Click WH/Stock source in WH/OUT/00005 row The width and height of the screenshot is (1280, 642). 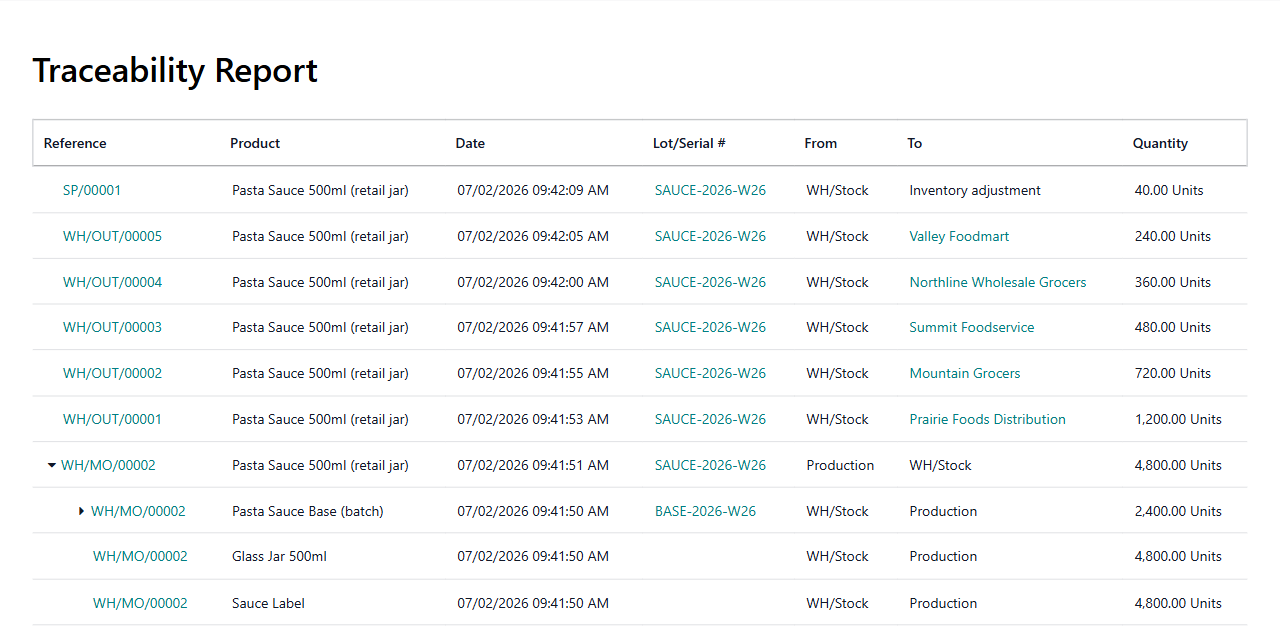pyautogui.click(x=837, y=236)
